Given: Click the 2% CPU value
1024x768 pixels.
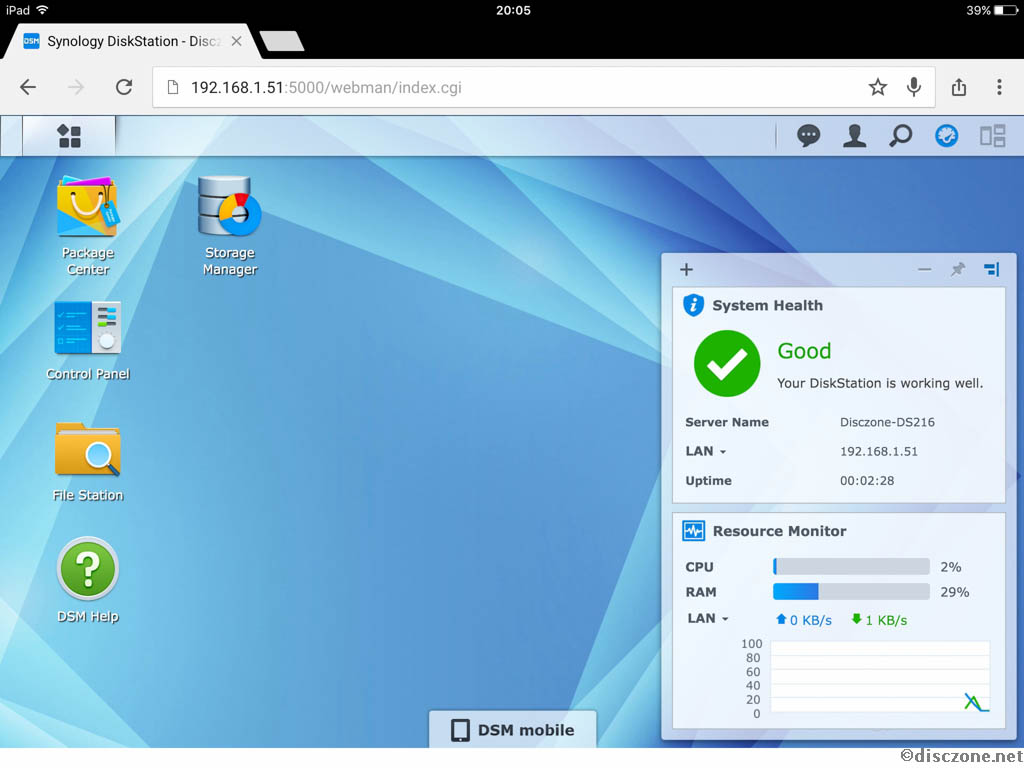Looking at the screenshot, I should 950,567.
